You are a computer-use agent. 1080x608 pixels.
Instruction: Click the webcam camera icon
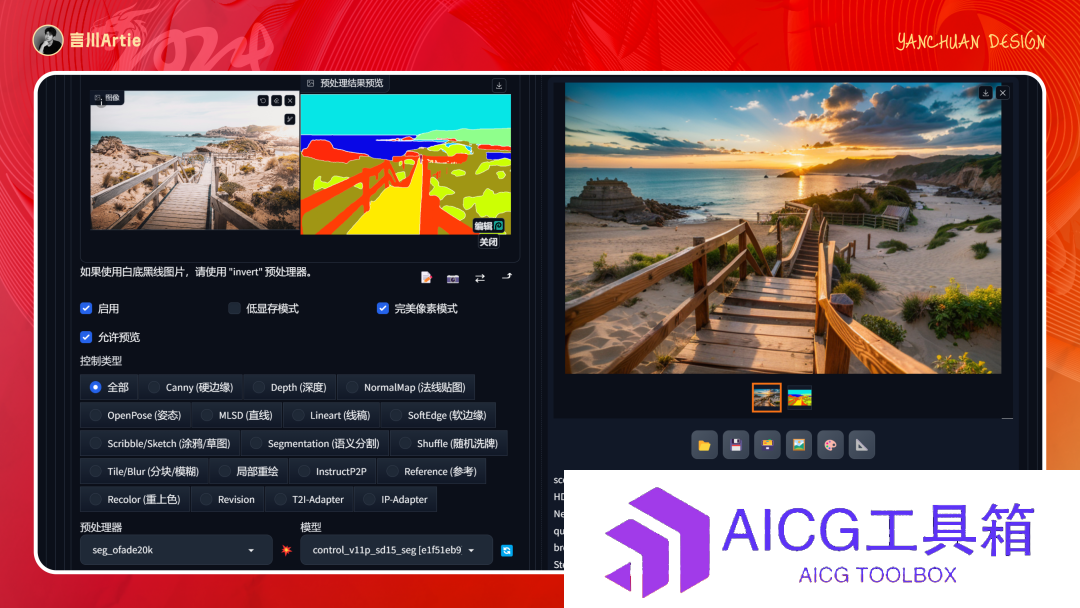[453, 278]
